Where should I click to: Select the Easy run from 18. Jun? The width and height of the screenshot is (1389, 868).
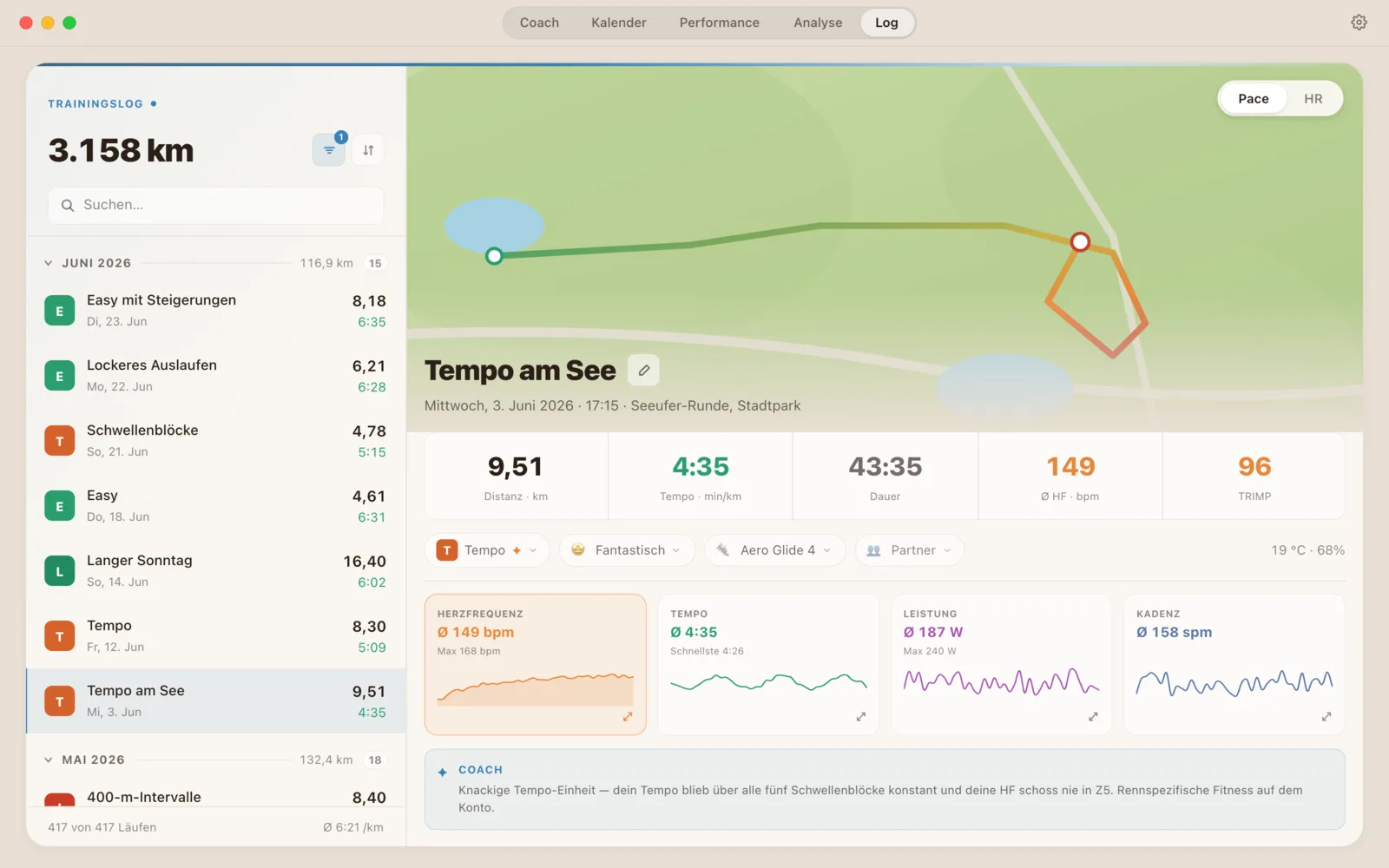coord(216,506)
